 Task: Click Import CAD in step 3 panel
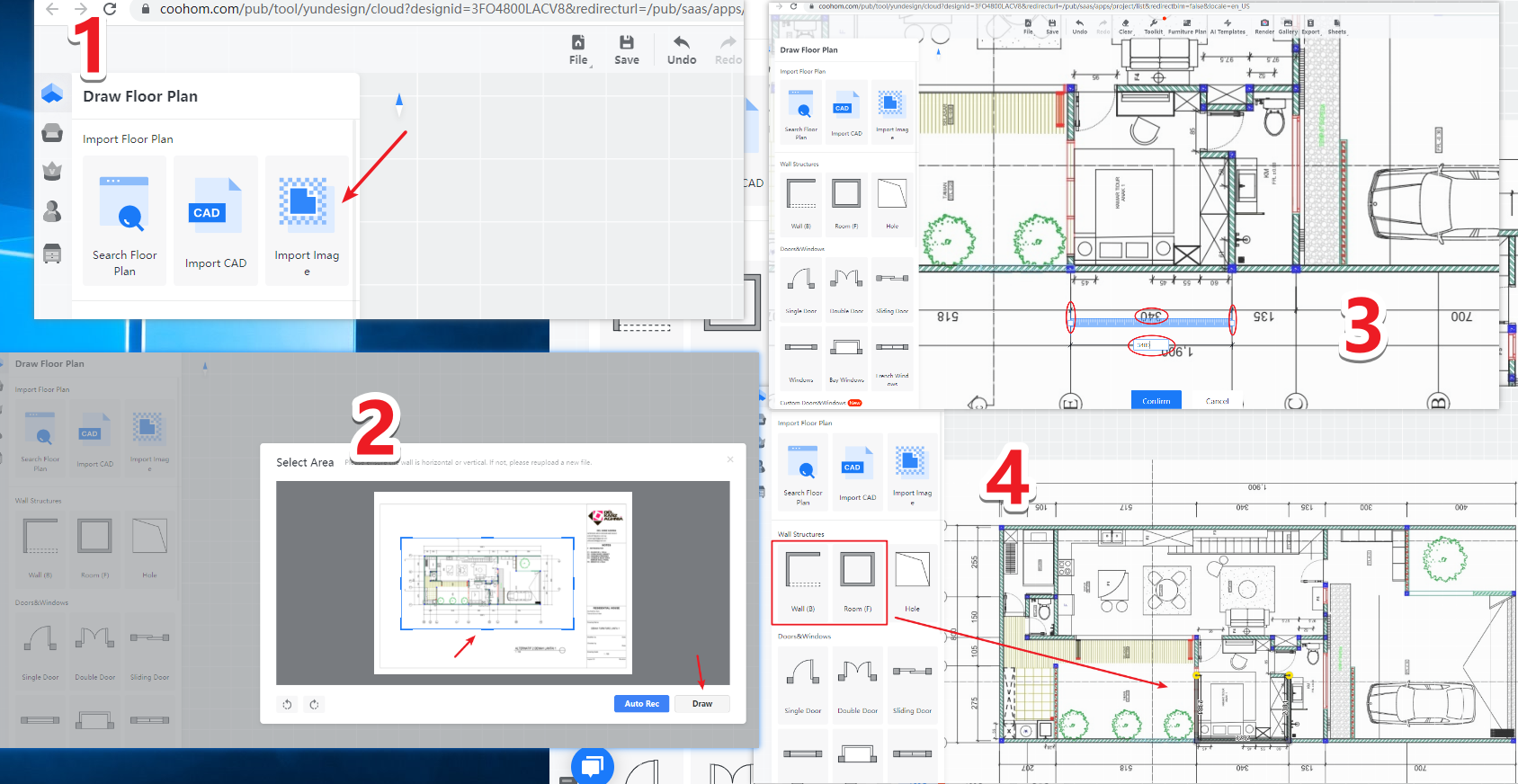(846, 112)
